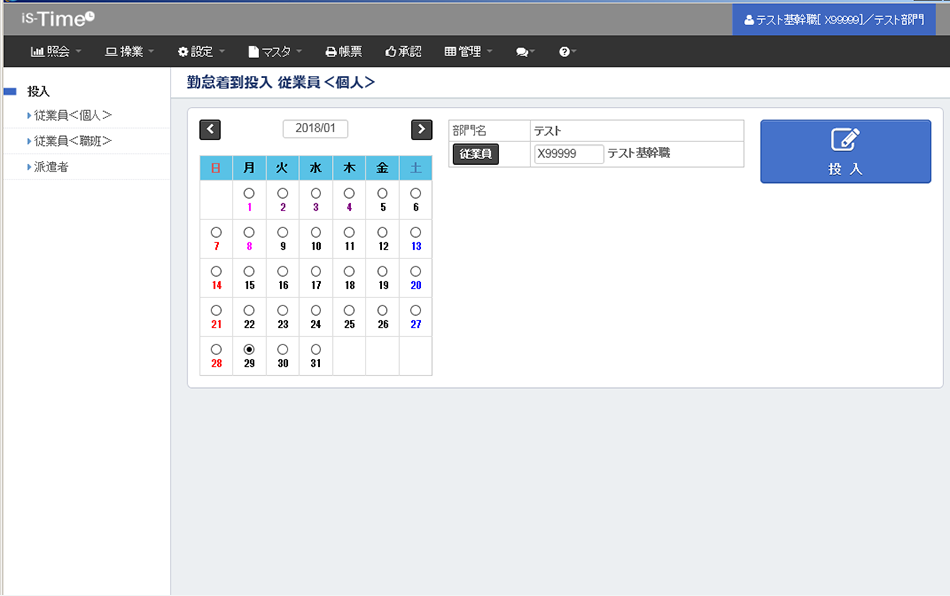Select the radio button for day 15
The height and width of the screenshot is (596, 950).
point(249,272)
